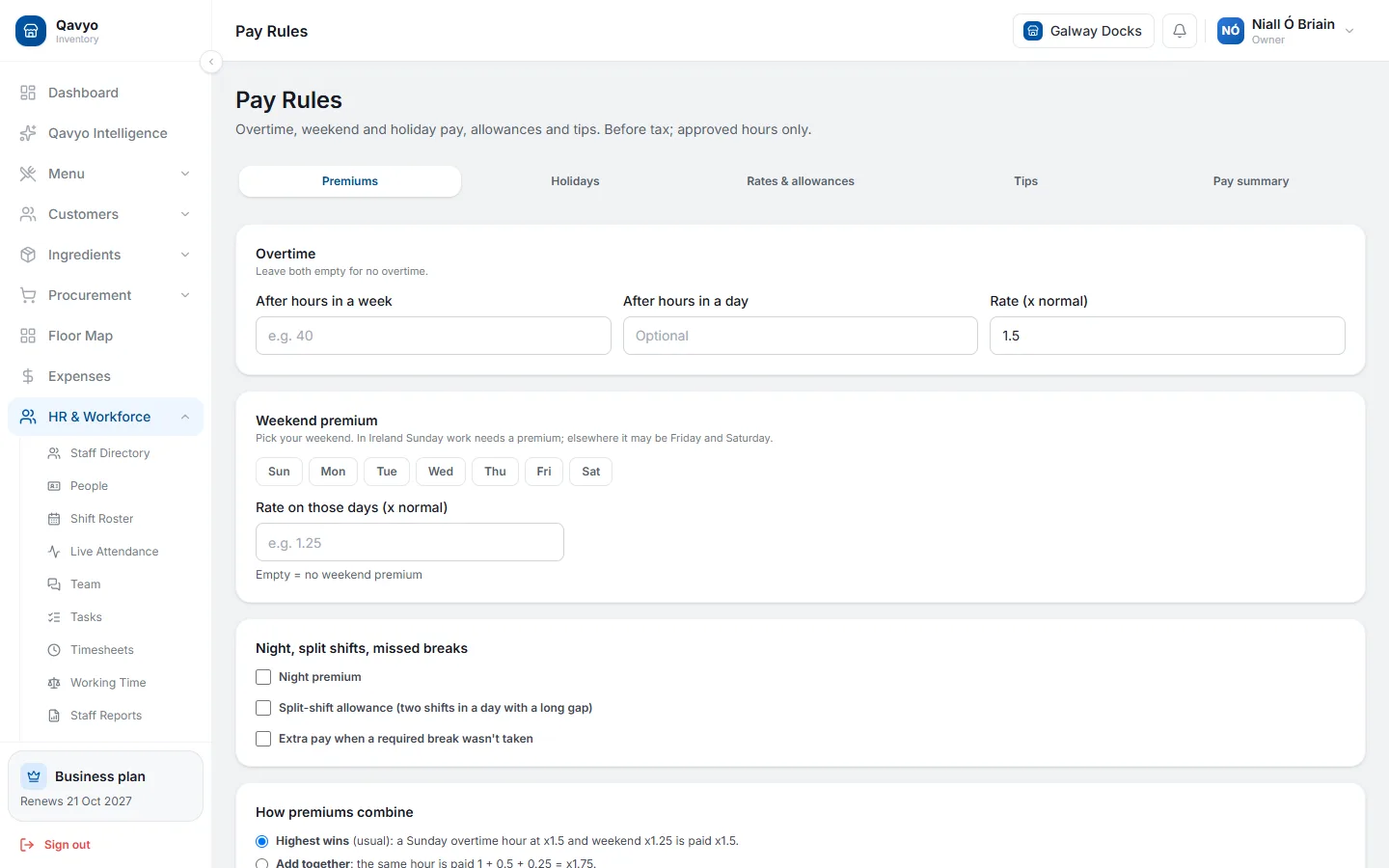Select the Add together radio option
1389x868 pixels.
261,863
